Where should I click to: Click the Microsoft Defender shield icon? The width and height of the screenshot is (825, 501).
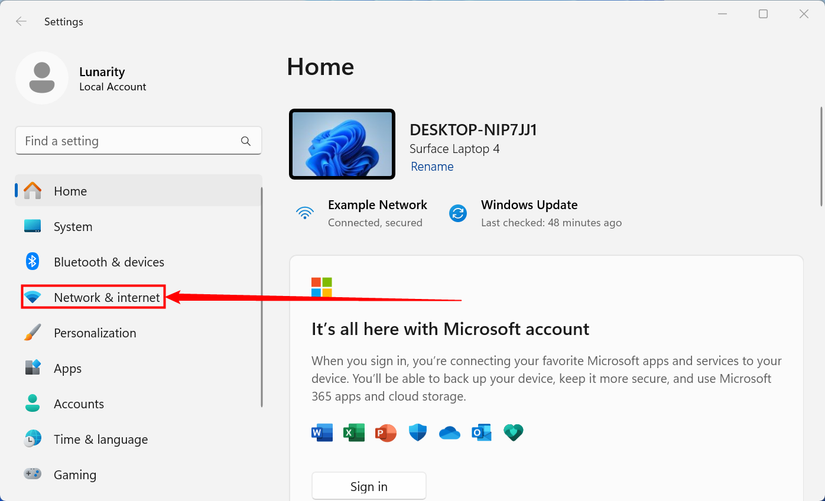click(x=418, y=433)
